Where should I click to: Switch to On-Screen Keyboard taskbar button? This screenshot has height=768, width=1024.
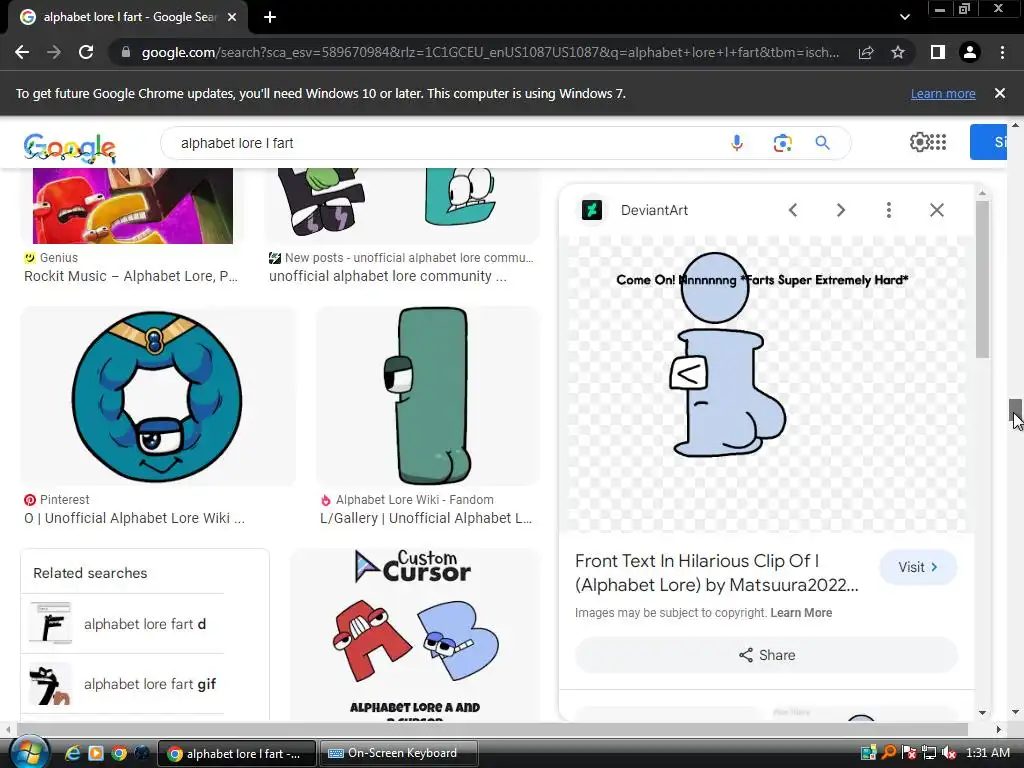click(x=398, y=753)
